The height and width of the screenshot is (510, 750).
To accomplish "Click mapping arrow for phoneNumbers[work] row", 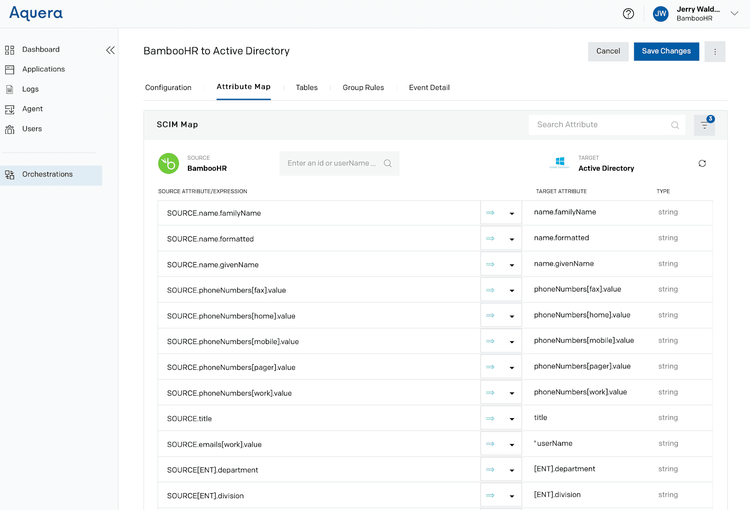I will 490,393.
